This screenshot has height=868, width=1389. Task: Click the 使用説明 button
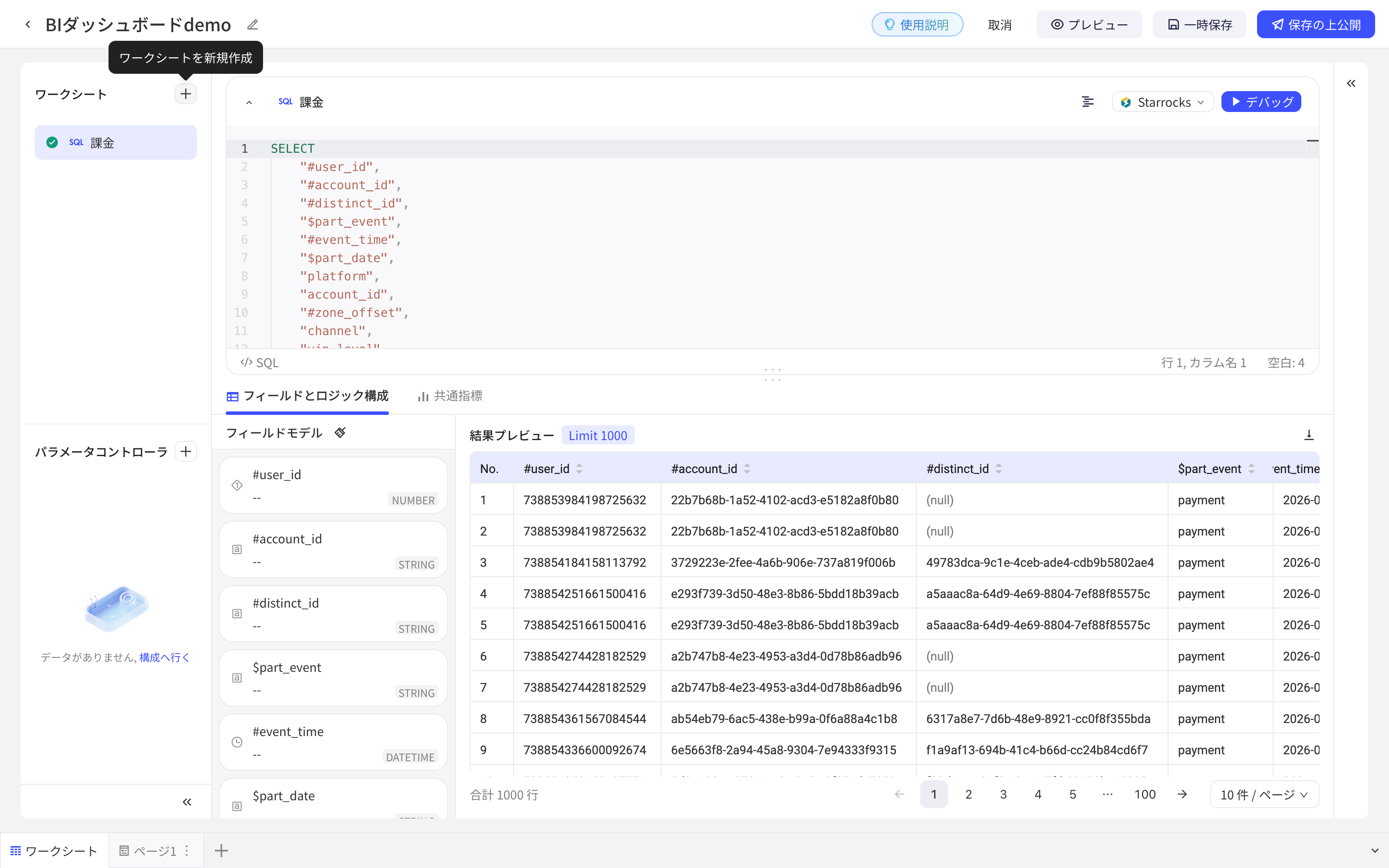(917, 25)
